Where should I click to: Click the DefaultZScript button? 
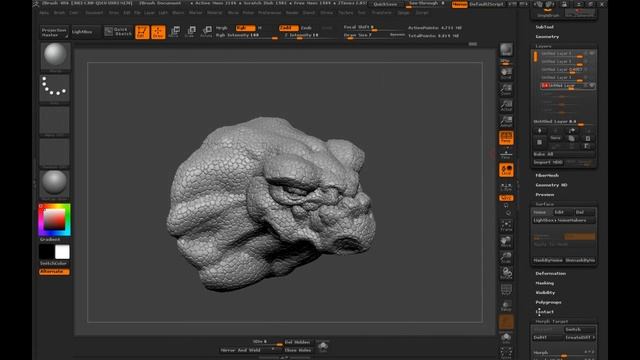[487, 4]
